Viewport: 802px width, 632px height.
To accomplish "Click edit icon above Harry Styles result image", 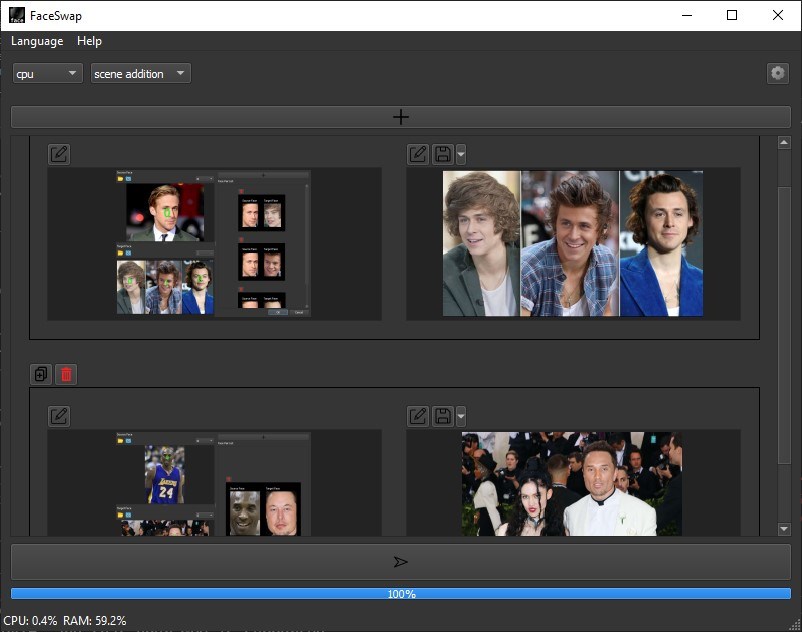I will (418, 154).
